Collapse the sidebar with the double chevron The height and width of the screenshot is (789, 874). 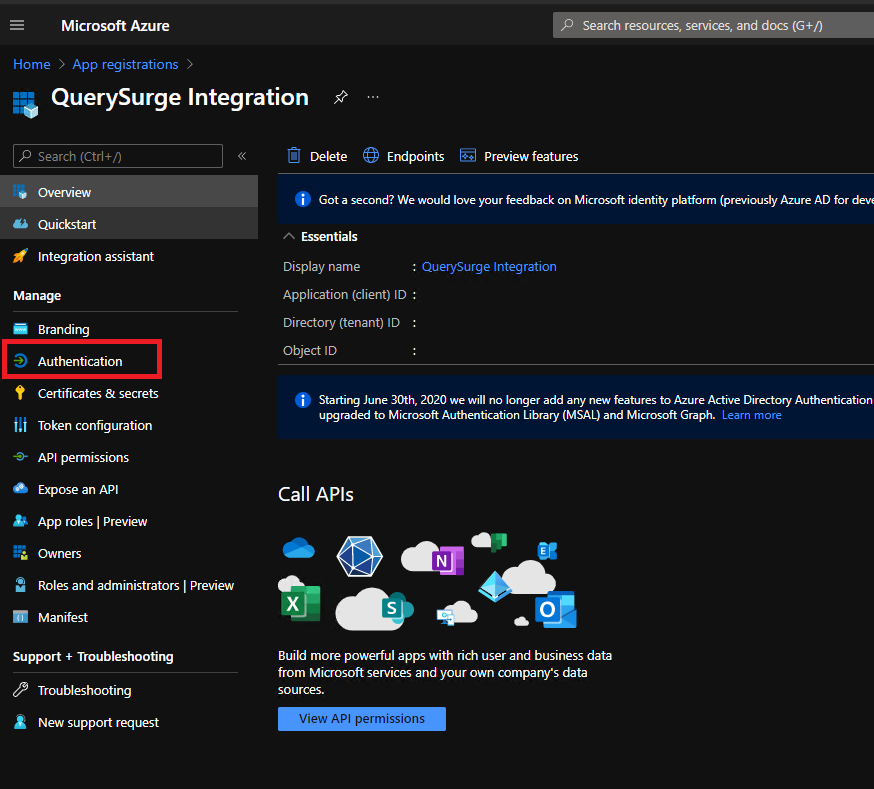[x=242, y=156]
